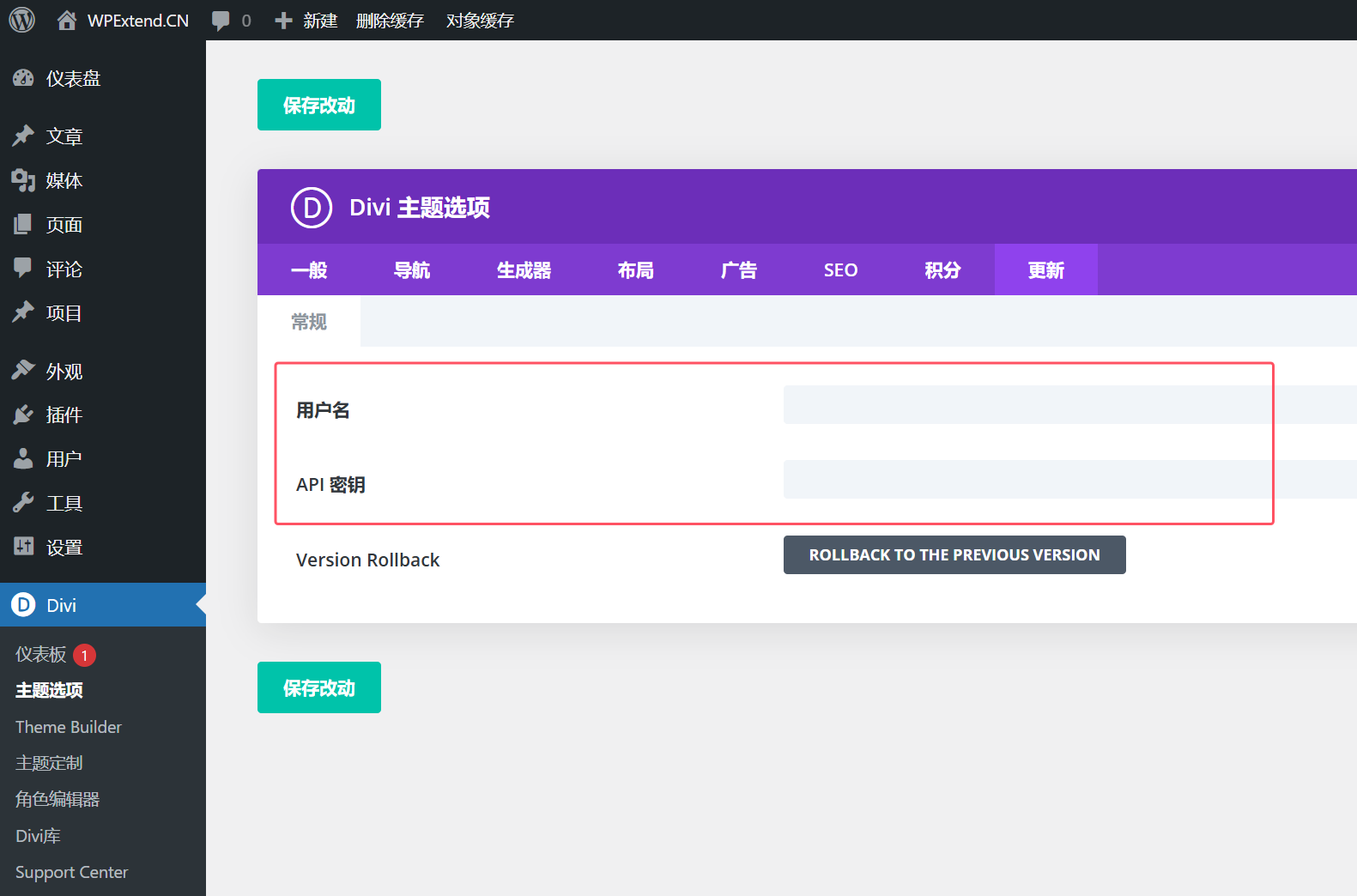Viewport: 1357px width, 896px height.
Task: Open the 积分 tab
Action: (x=943, y=269)
